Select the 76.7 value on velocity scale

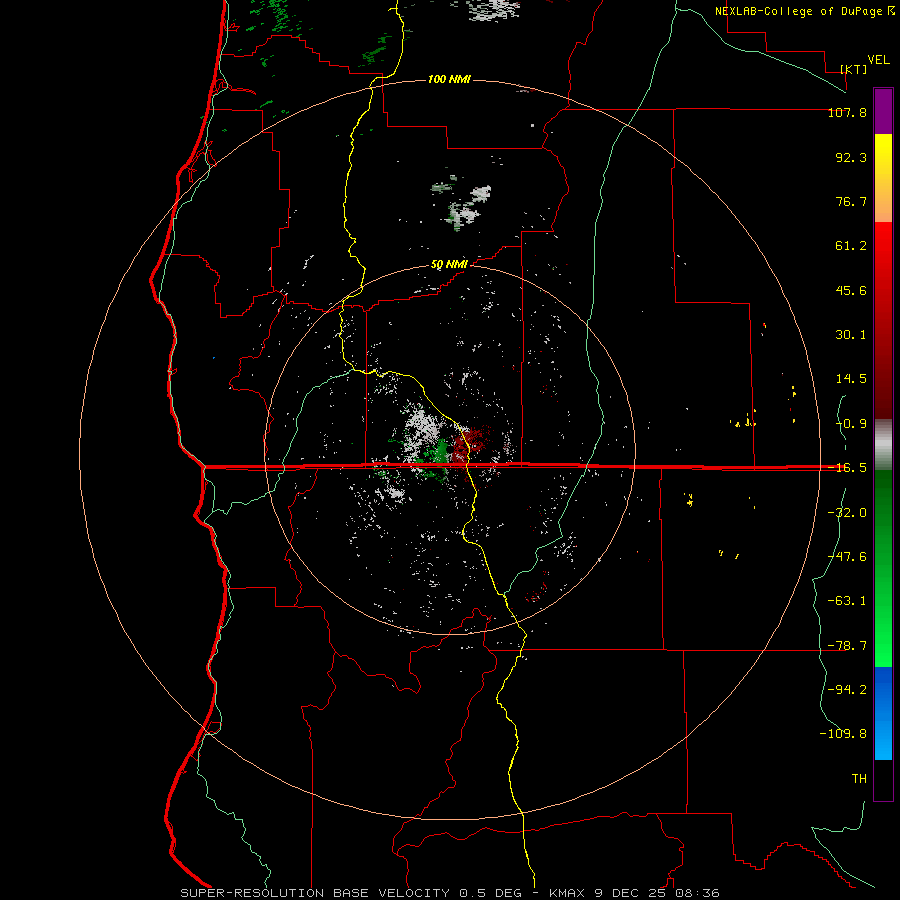(x=851, y=201)
